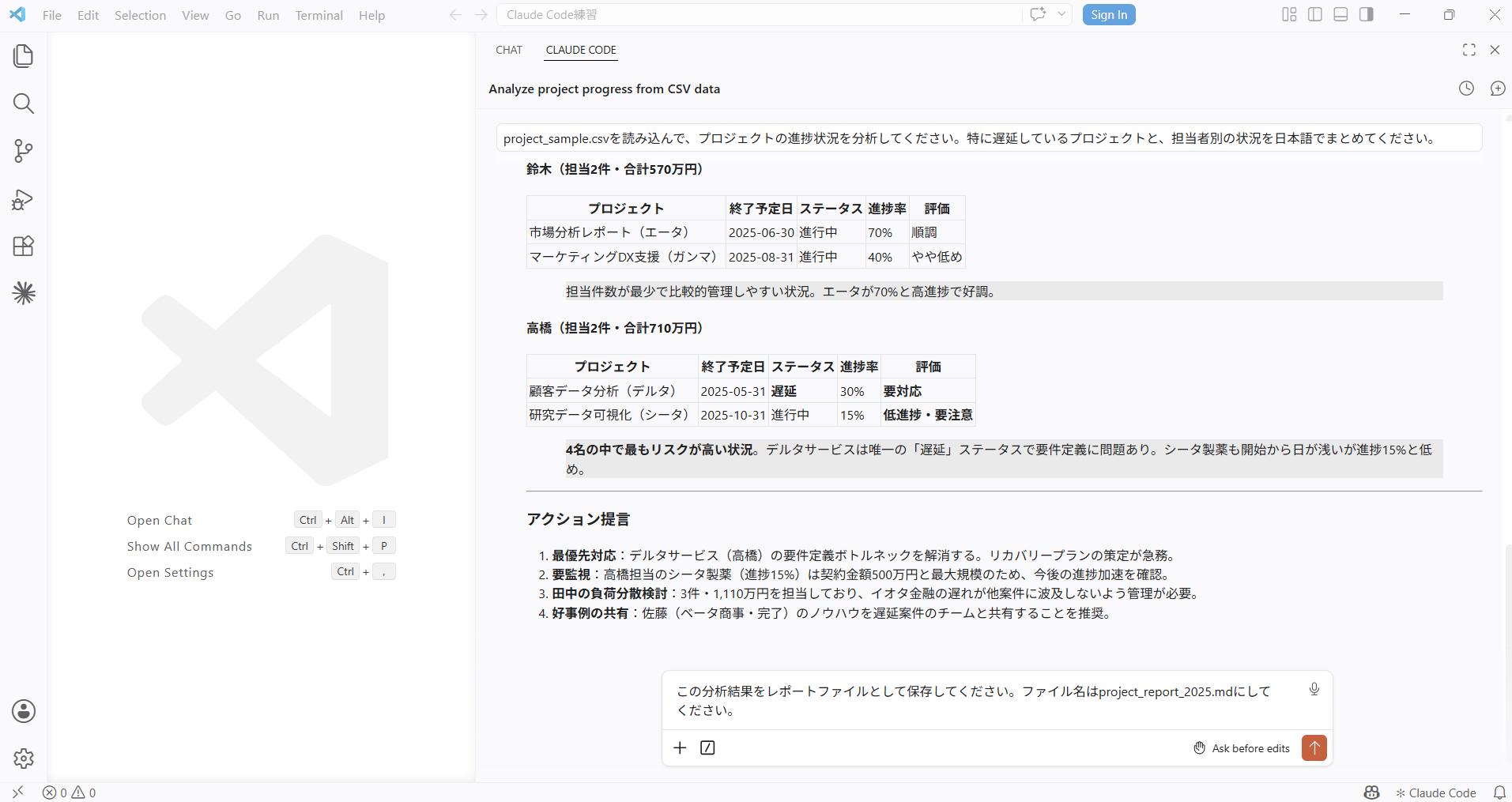The height and width of the screenshot is (802, 1512).
Task: Open the Edit menu
Action: pos(88,15)
